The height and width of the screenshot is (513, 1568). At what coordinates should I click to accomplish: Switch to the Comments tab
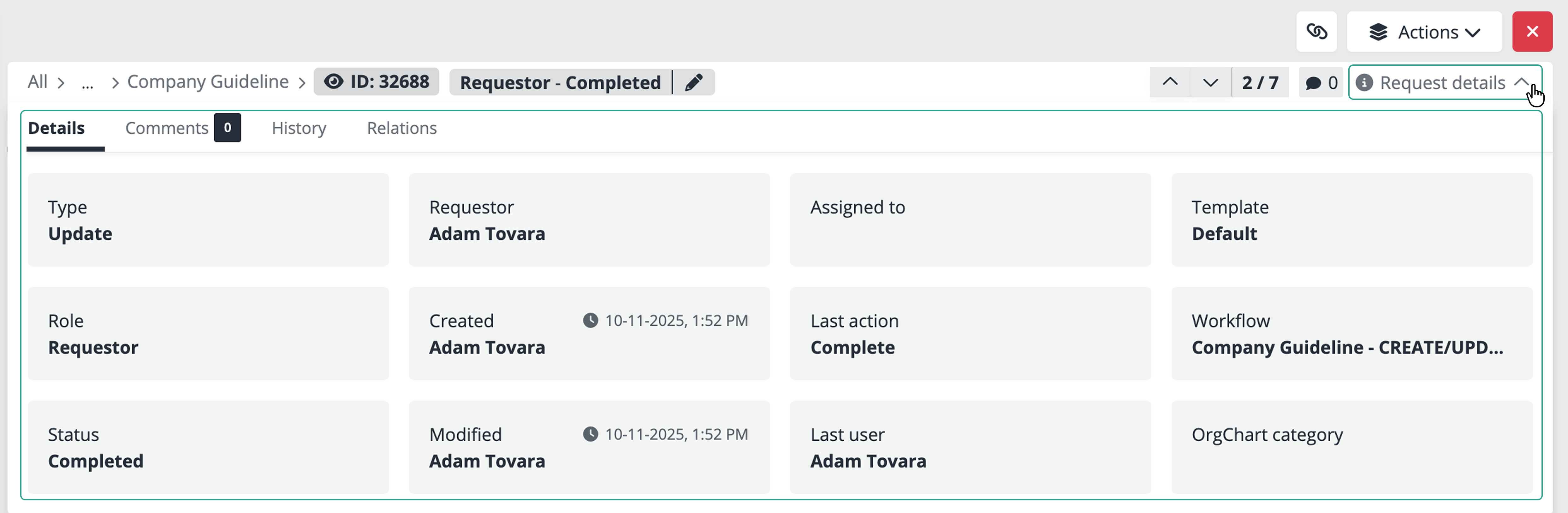[167, 128]
